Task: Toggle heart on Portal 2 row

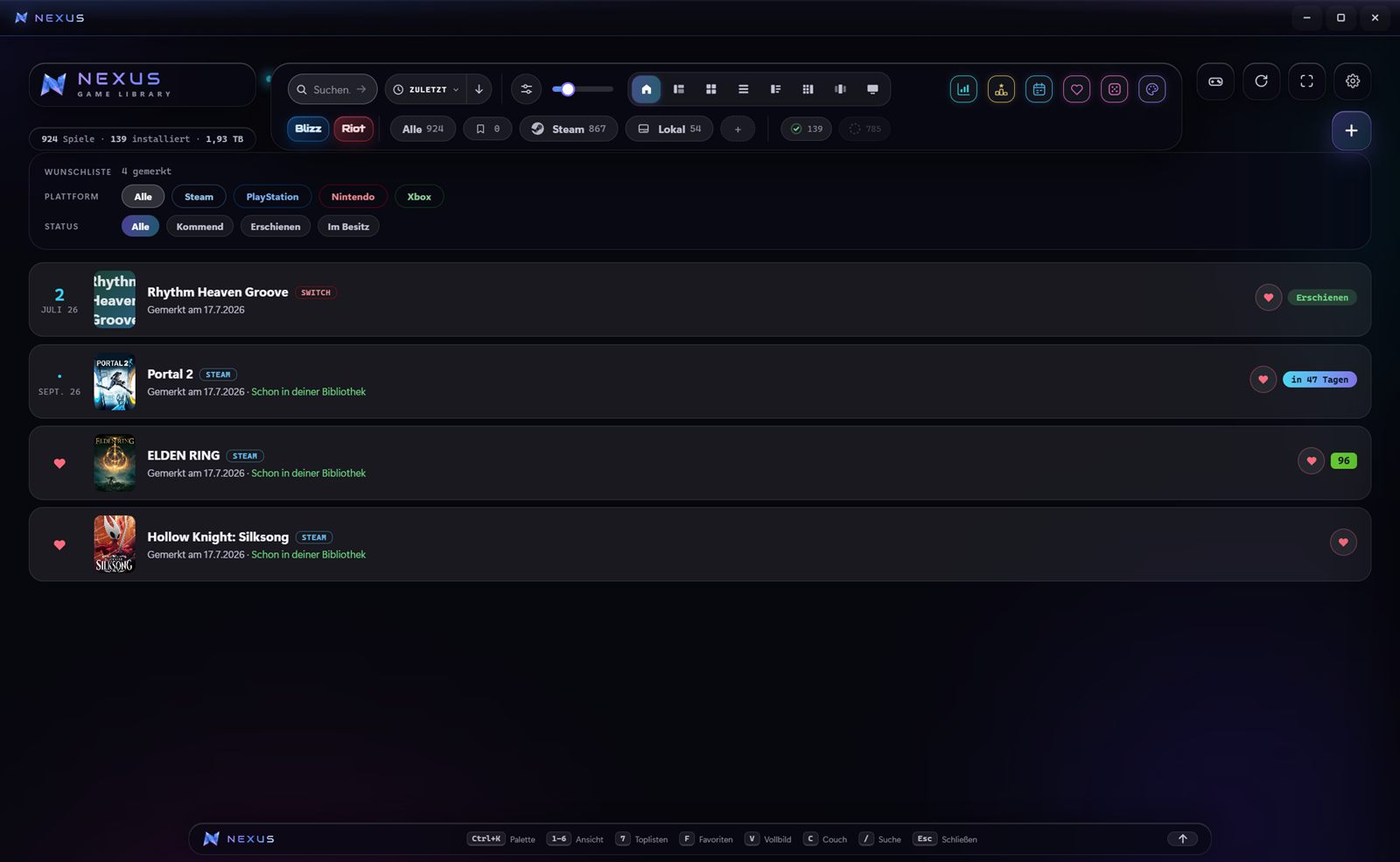Action: pyautogui.click(x=1263, y=379)
